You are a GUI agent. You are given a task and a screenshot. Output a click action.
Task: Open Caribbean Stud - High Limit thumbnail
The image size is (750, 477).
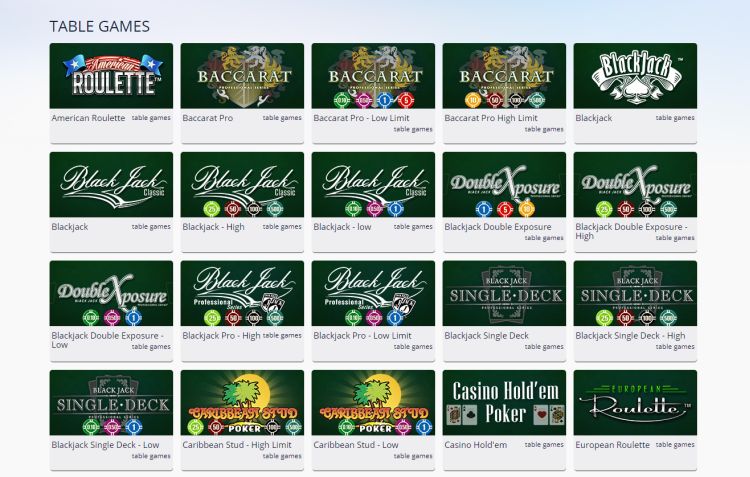242,402
